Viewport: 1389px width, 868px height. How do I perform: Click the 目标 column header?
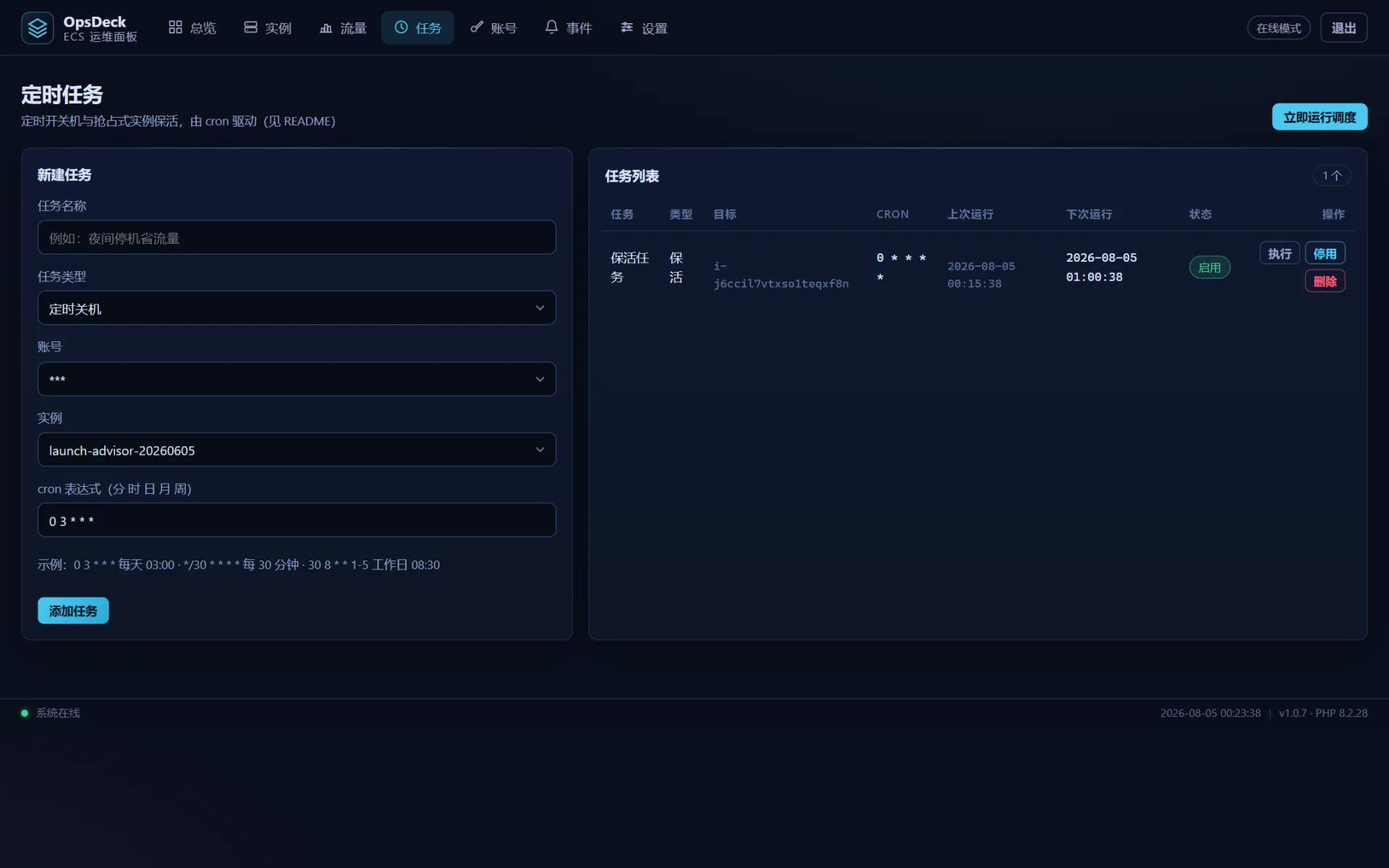tap(725, 214)
